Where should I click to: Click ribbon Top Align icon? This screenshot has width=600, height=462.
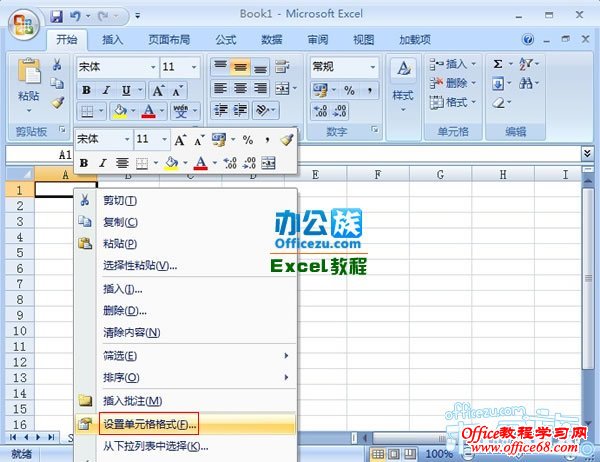click(220, 66)
